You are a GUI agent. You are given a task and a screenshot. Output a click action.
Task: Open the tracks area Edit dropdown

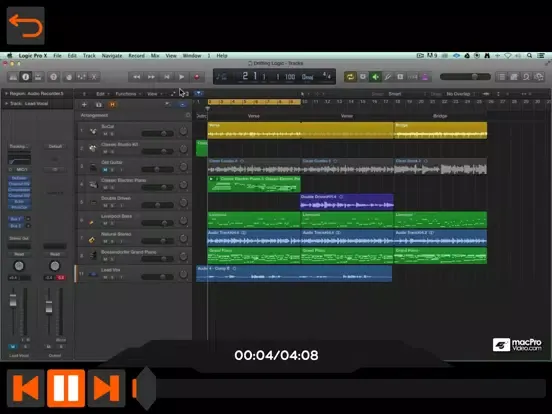coord(102,94)
